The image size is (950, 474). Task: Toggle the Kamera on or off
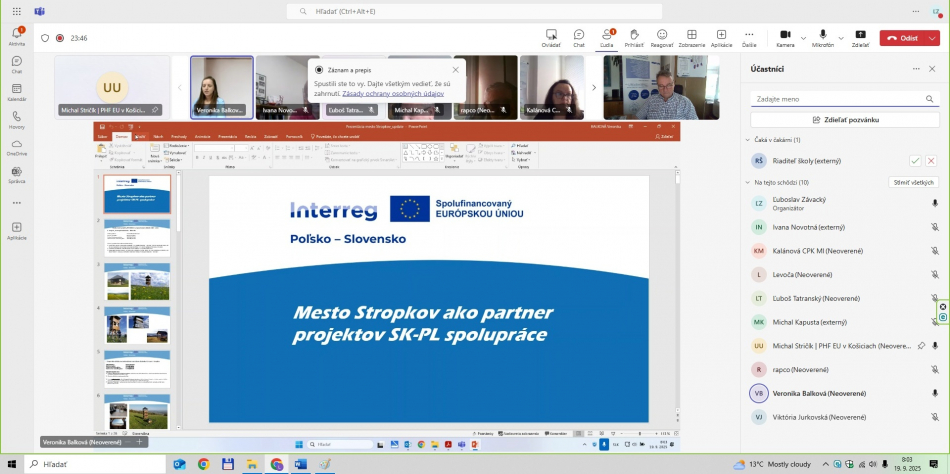tap(785, 37)
